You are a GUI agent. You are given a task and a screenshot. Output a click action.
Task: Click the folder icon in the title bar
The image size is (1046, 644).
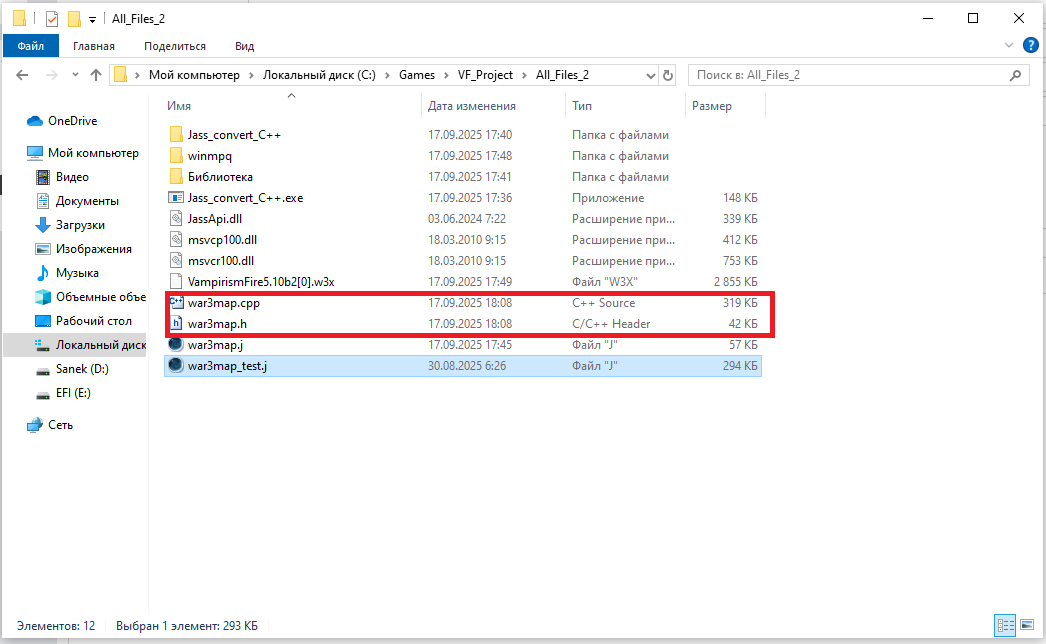19,19
